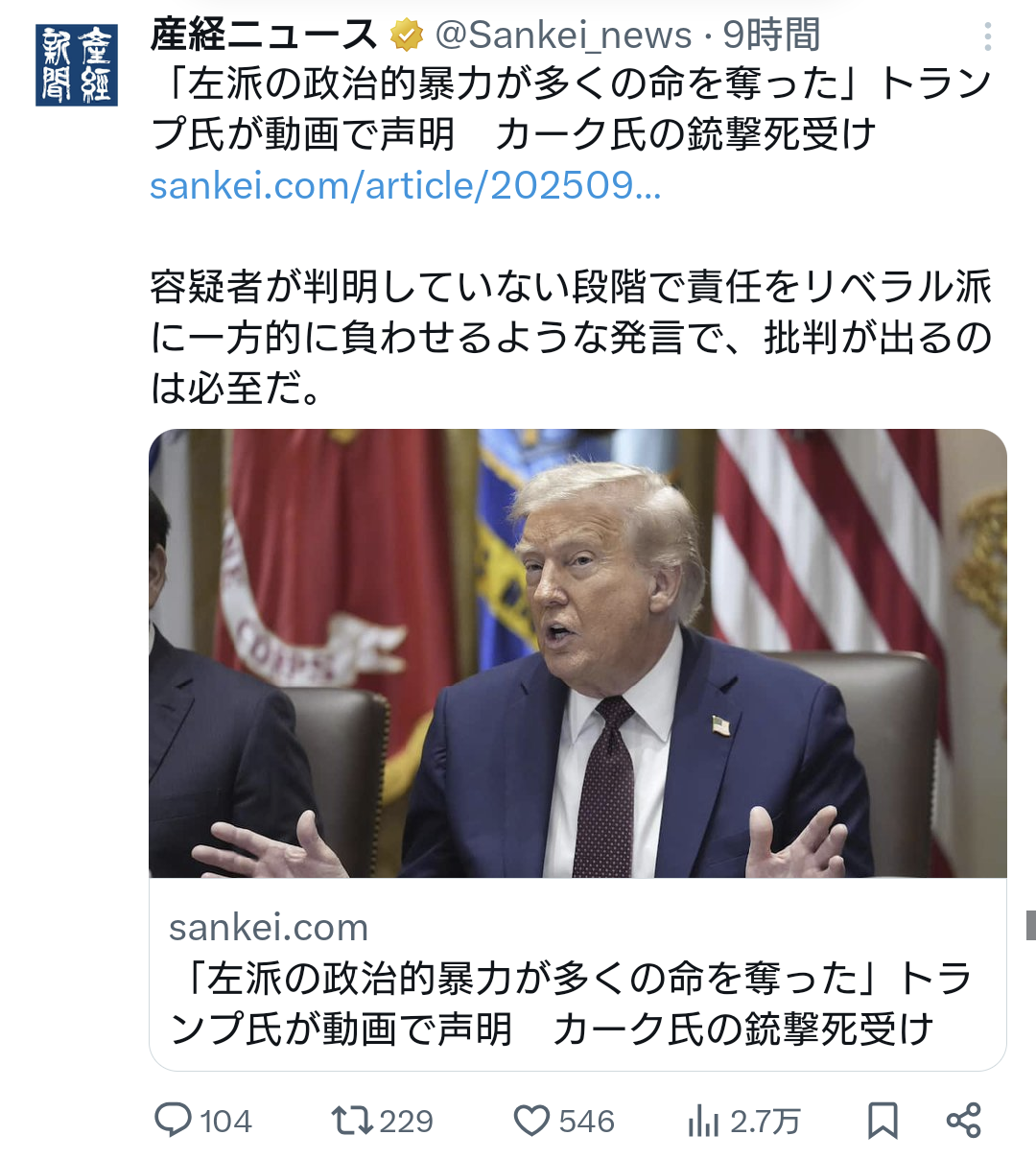
Task: Open the sankei.com/article/202509 link
Action: (406, 185)
